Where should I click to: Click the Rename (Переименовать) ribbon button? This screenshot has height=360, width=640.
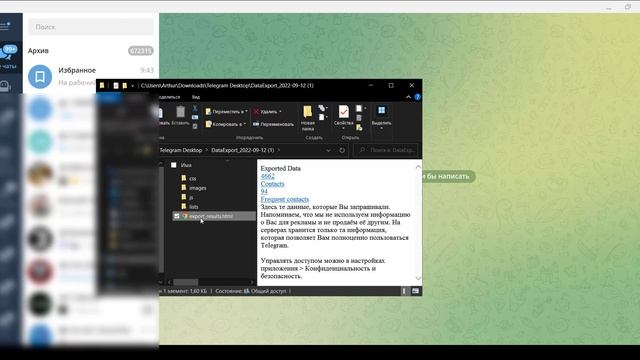(273, 124)
